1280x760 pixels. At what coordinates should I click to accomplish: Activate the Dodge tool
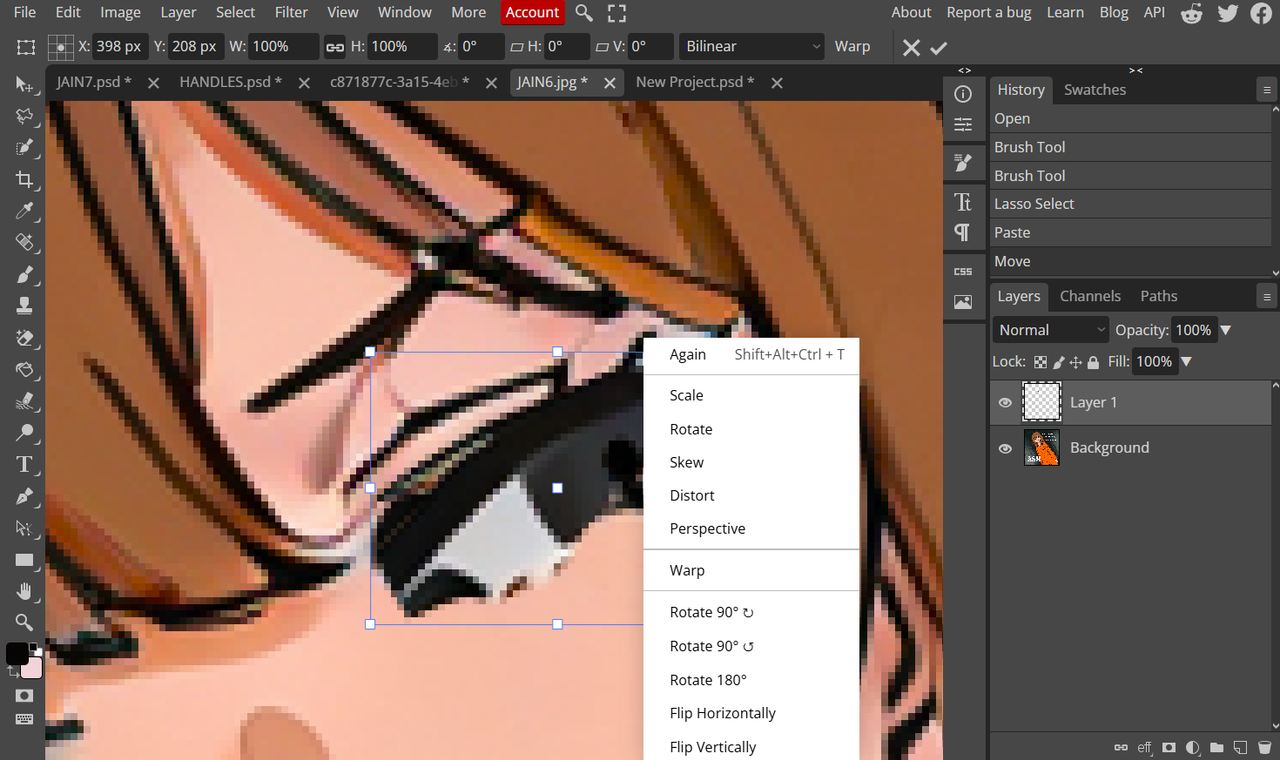(x=24, y=433)
